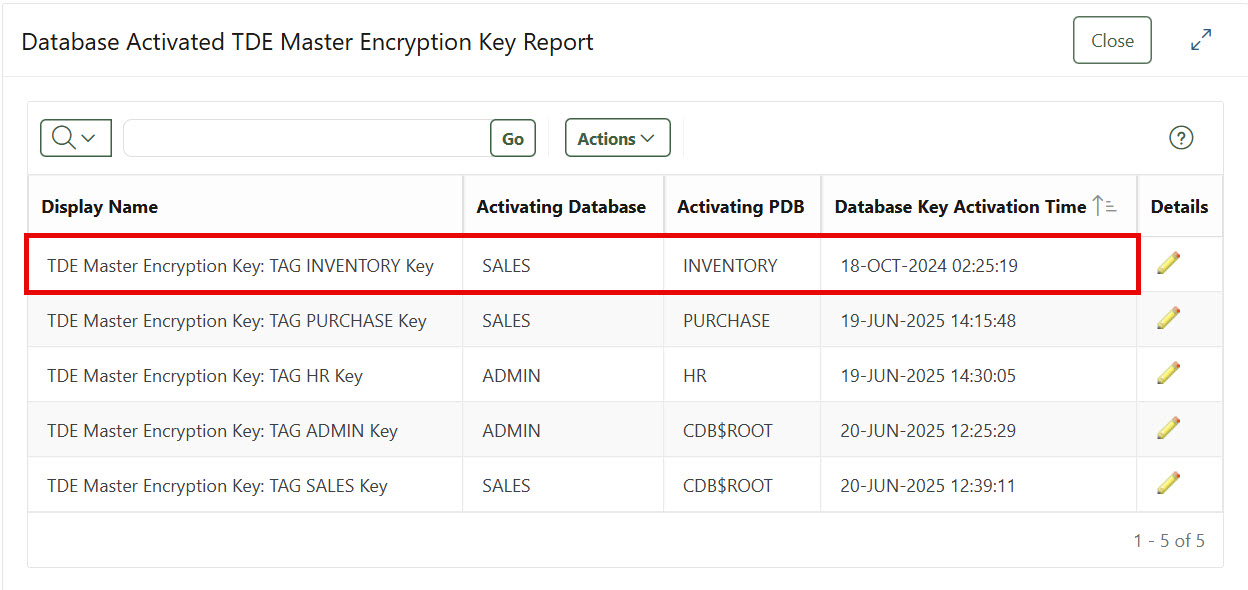The height and width of the screenshot is (590, 1248).
Task: Open details pencil for SALES key
Action: pyautogui.click(x=1169, y=483)
